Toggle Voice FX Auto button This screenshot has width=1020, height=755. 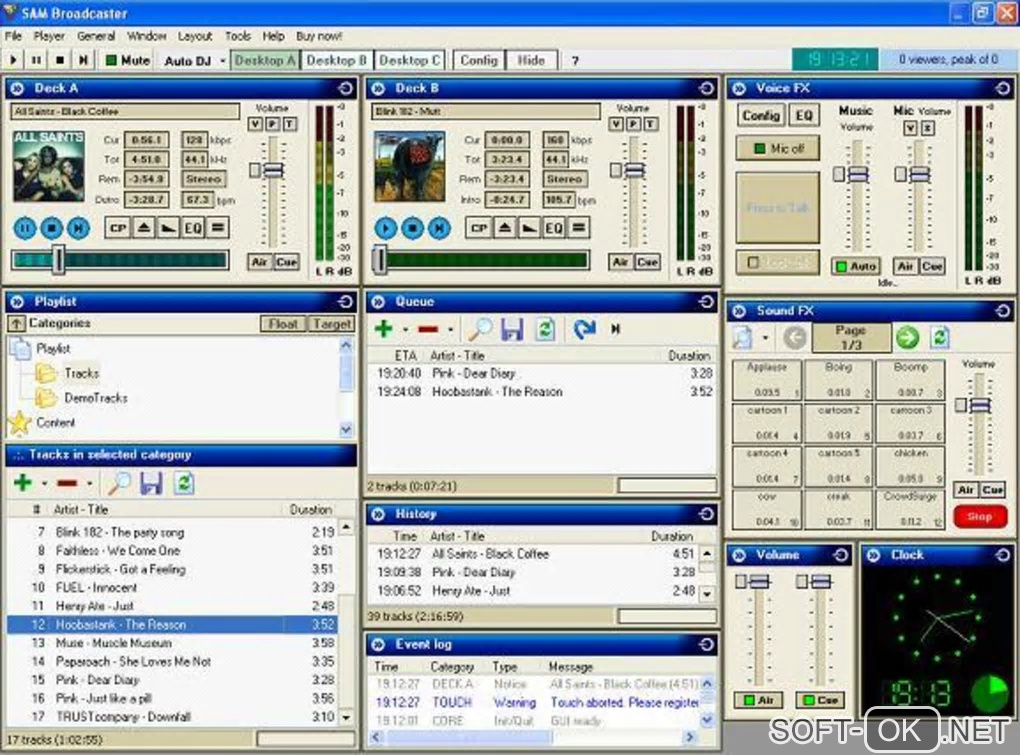pos(856,266)
